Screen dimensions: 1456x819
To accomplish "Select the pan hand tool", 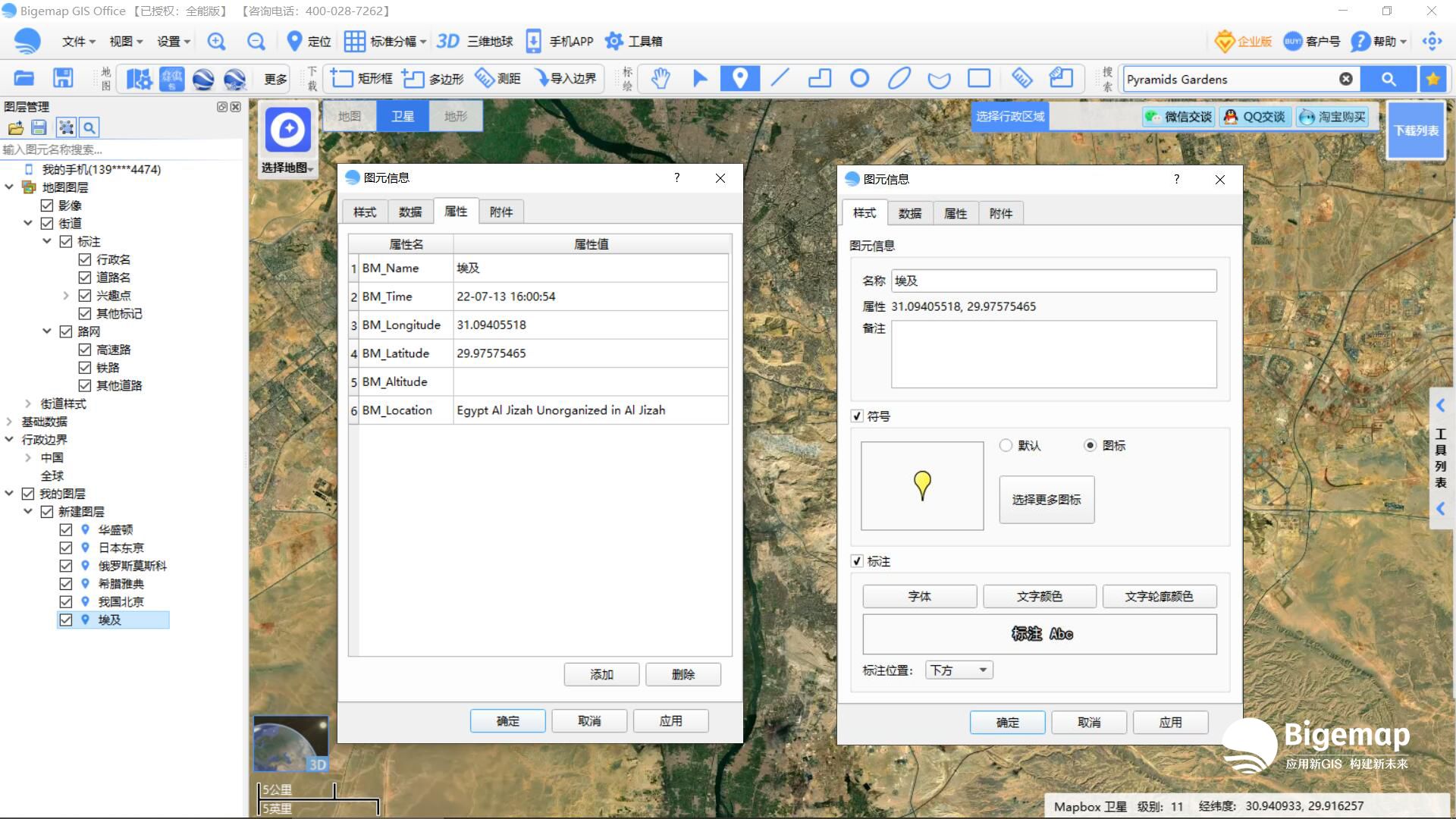I will point(661,78).
